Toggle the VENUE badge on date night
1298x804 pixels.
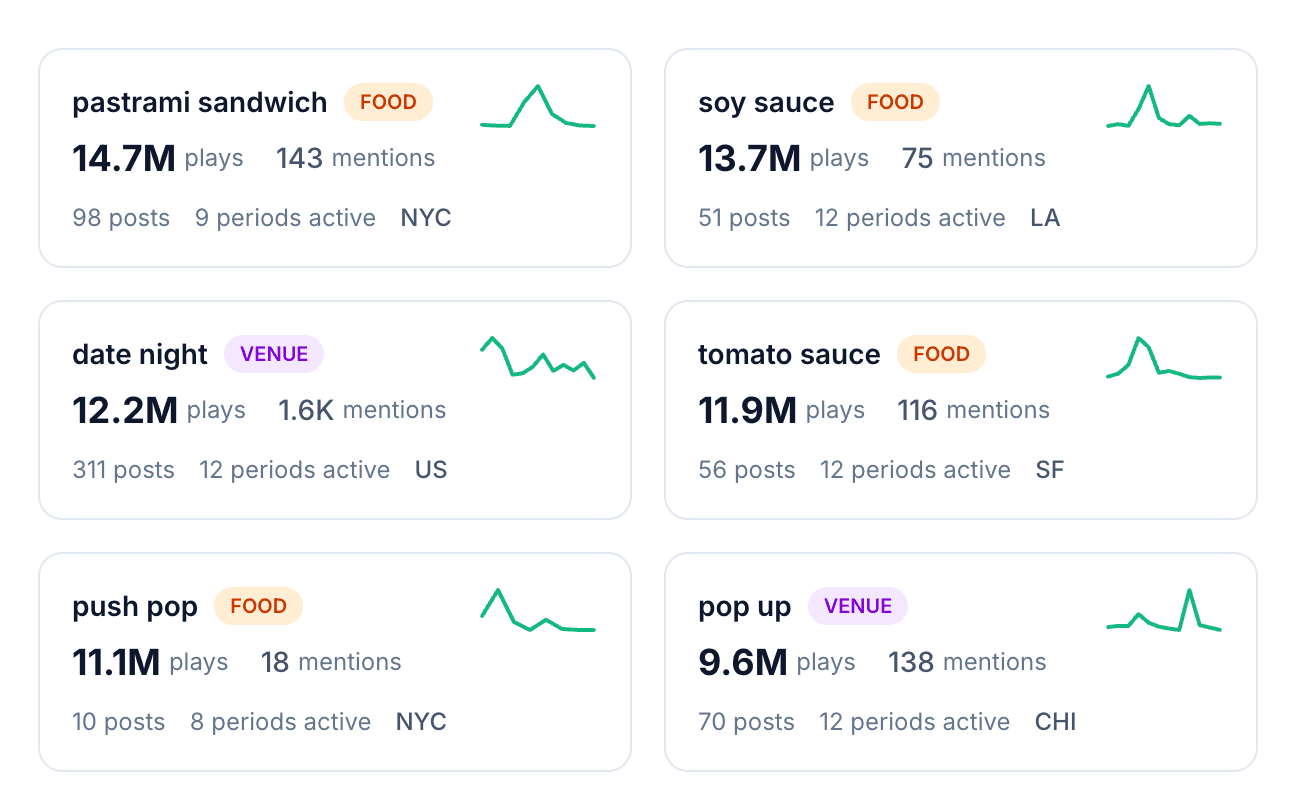(x=274, y=354)
